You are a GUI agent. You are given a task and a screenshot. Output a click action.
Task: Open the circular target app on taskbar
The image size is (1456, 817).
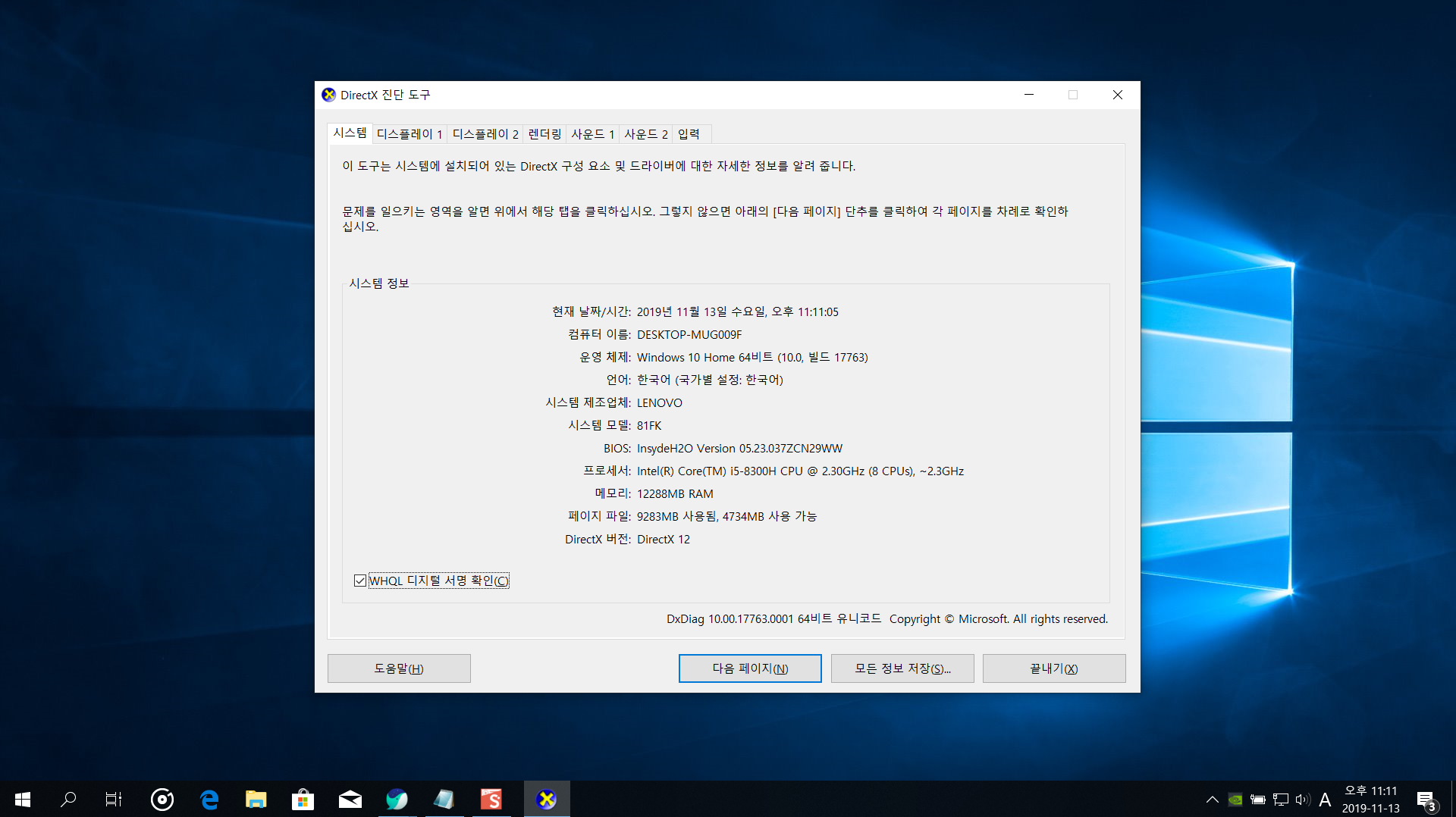(162, 799)
